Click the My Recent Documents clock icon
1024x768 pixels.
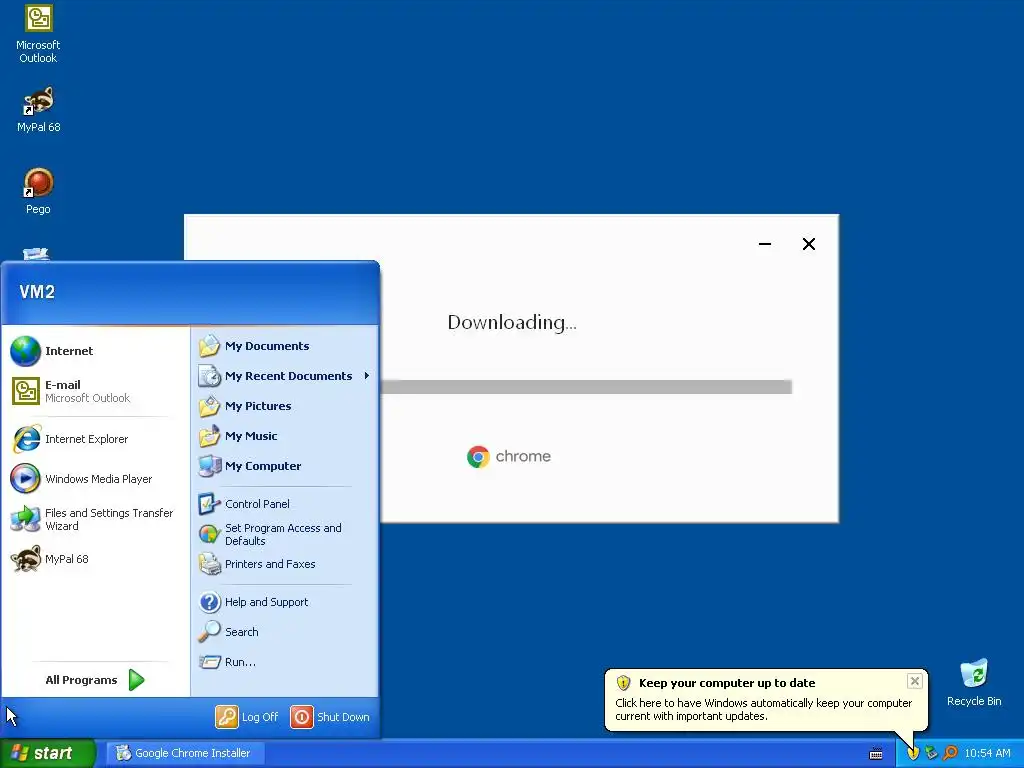[210, 376]
